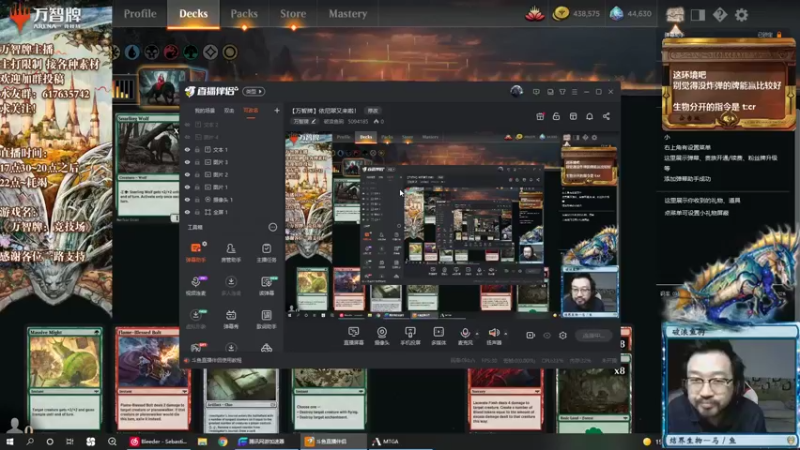This screenshot has height=450, width=800.
Task: Open the gift box icon in header
Action: (x=540, y=116)
